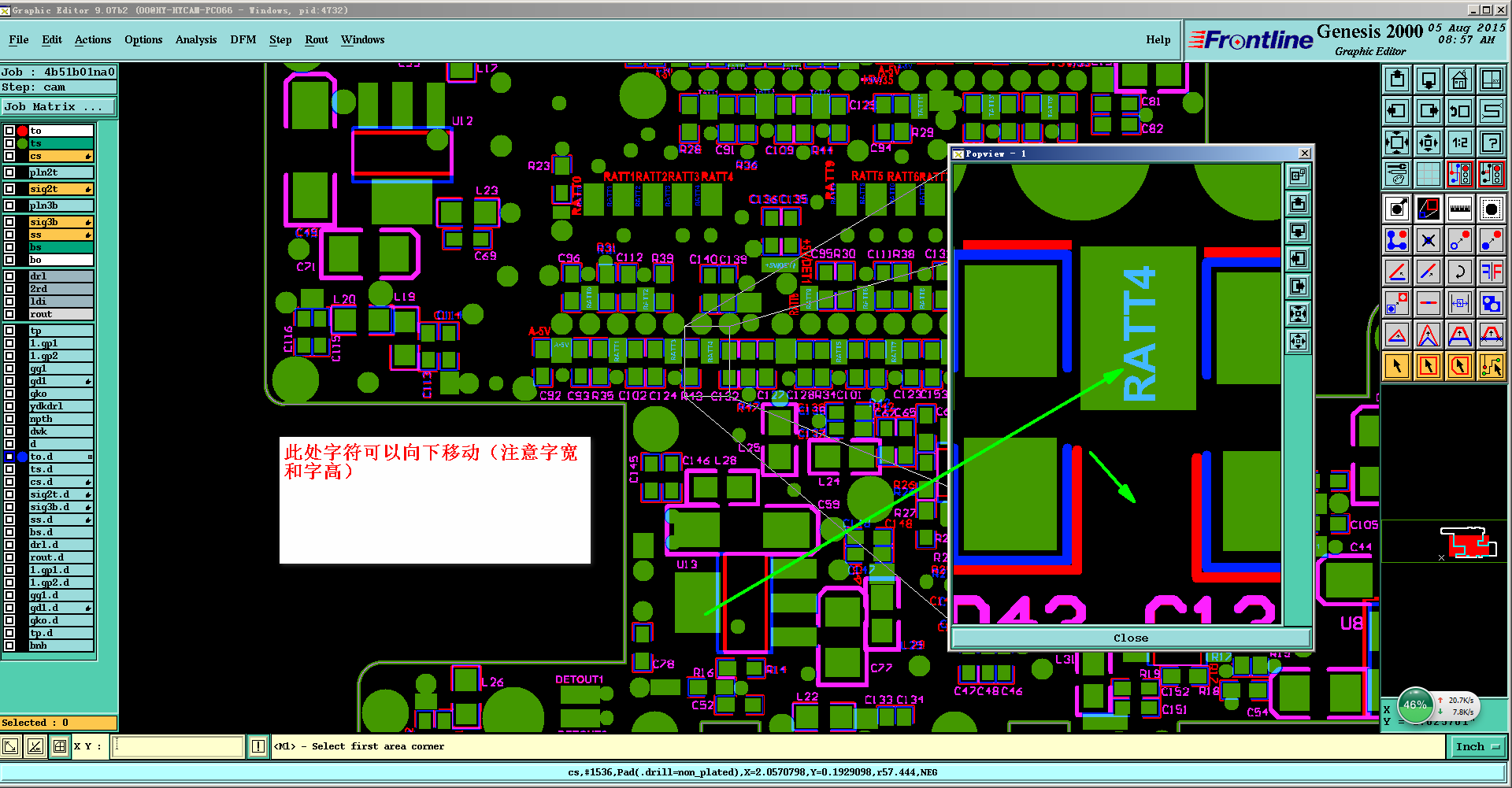
Task: Select the mirror FF tool icon
Action: 1492,272
